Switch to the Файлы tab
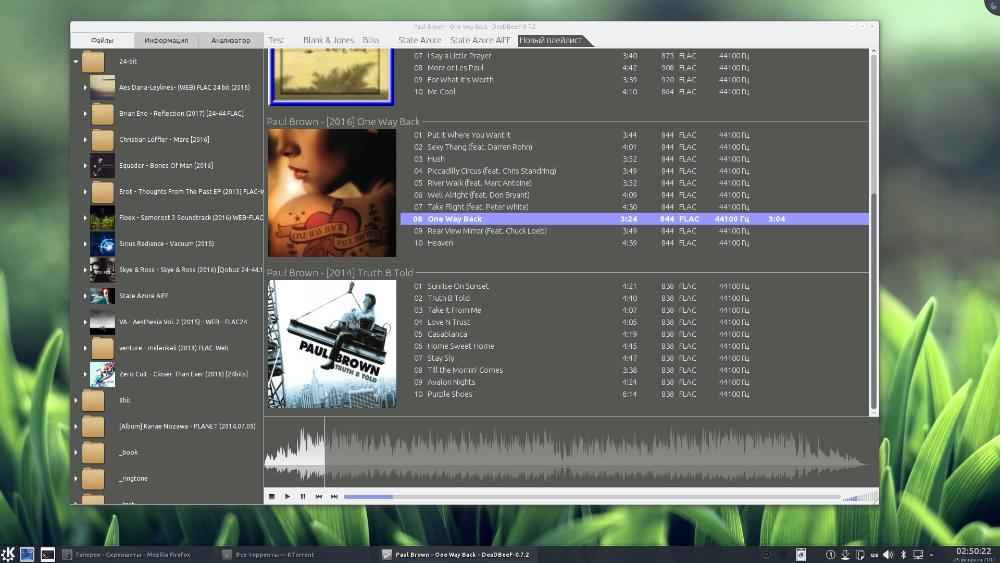This screenshot has width=1000, height=563. [x=102, y=40]
